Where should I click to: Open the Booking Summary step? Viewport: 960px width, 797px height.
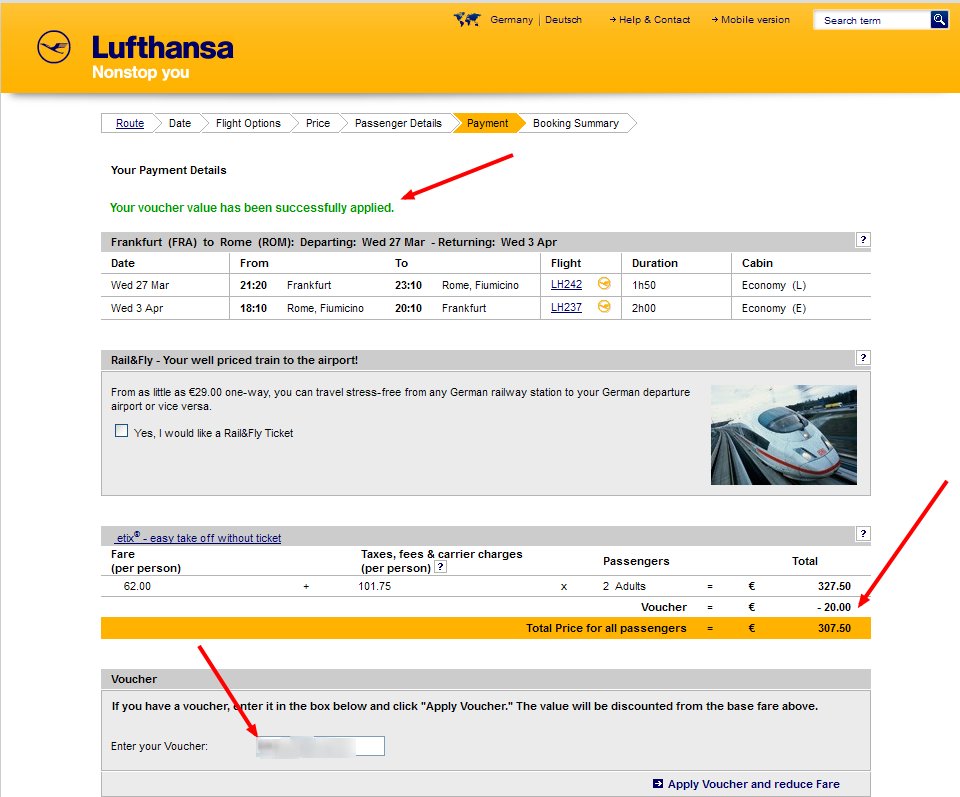[576, 123]
